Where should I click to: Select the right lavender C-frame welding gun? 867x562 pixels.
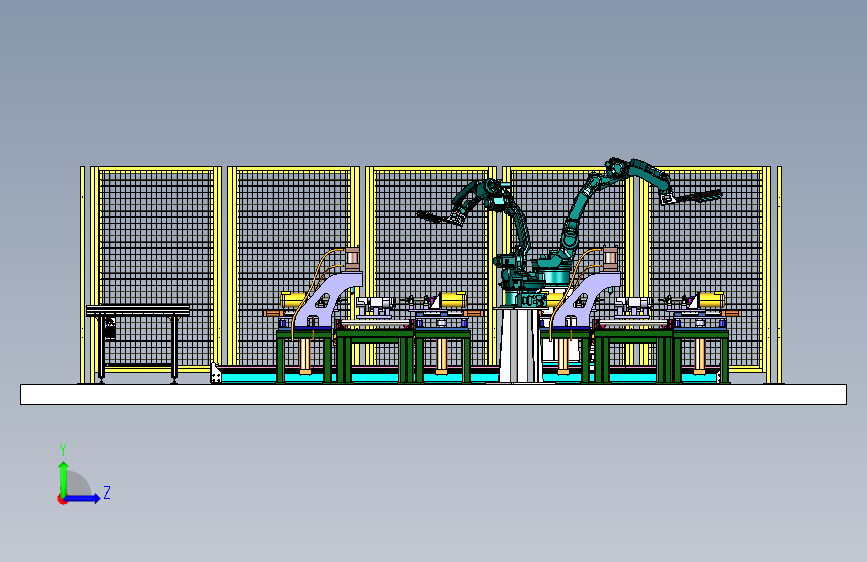[x=586, y=299]
